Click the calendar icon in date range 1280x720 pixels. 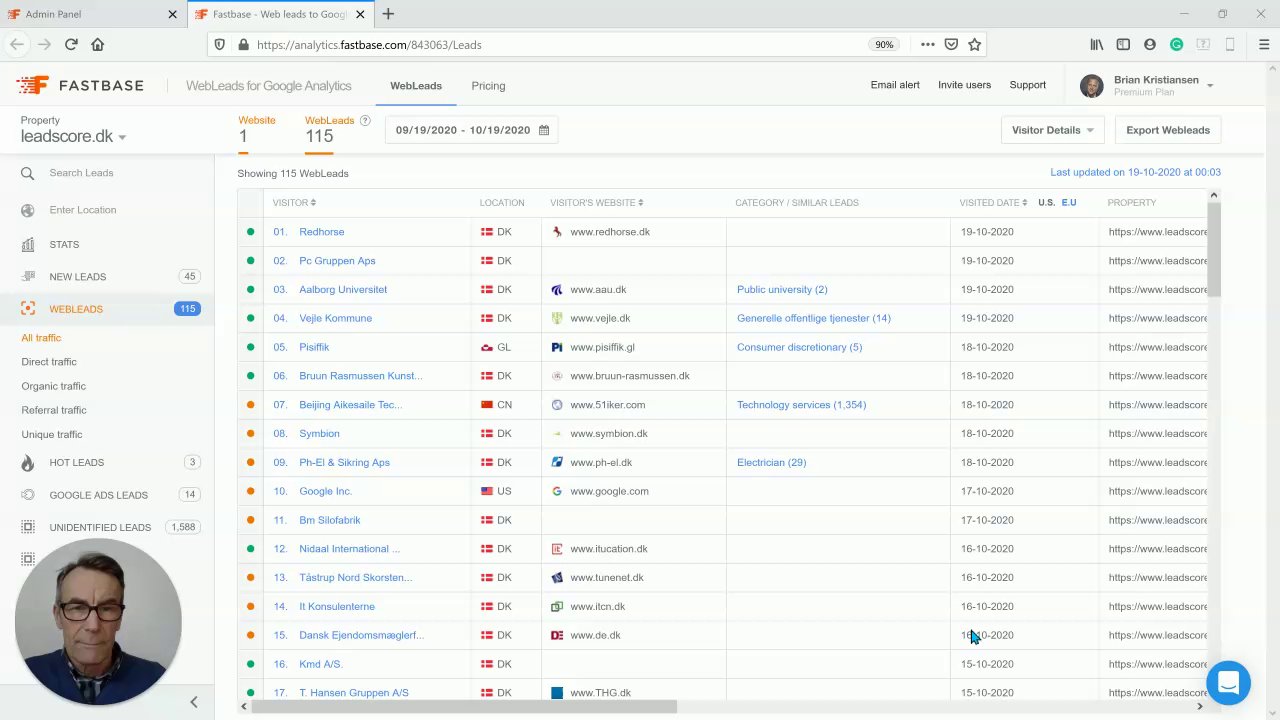pos(544,130)
